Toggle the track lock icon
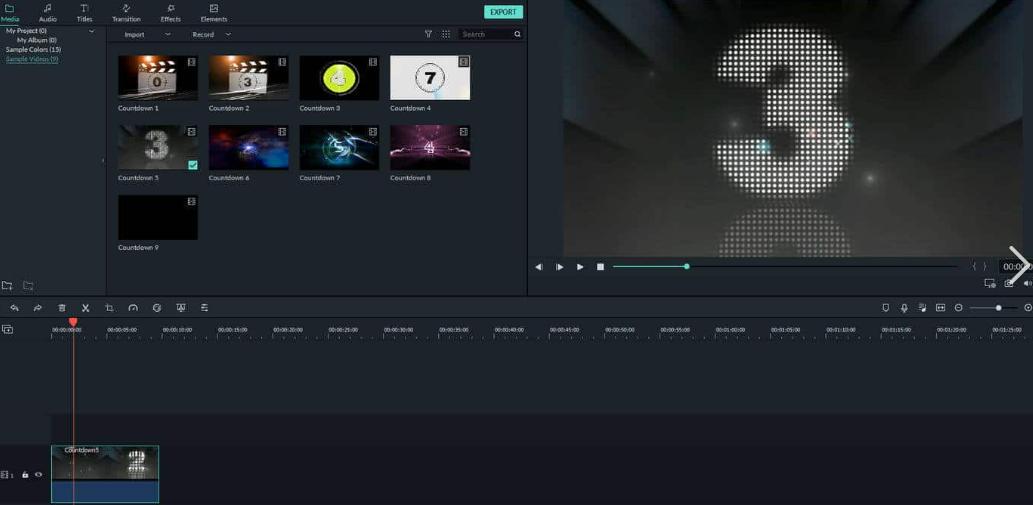Image resolution: width=1033 pixels, height=505 pixels. tap(26, 475)
